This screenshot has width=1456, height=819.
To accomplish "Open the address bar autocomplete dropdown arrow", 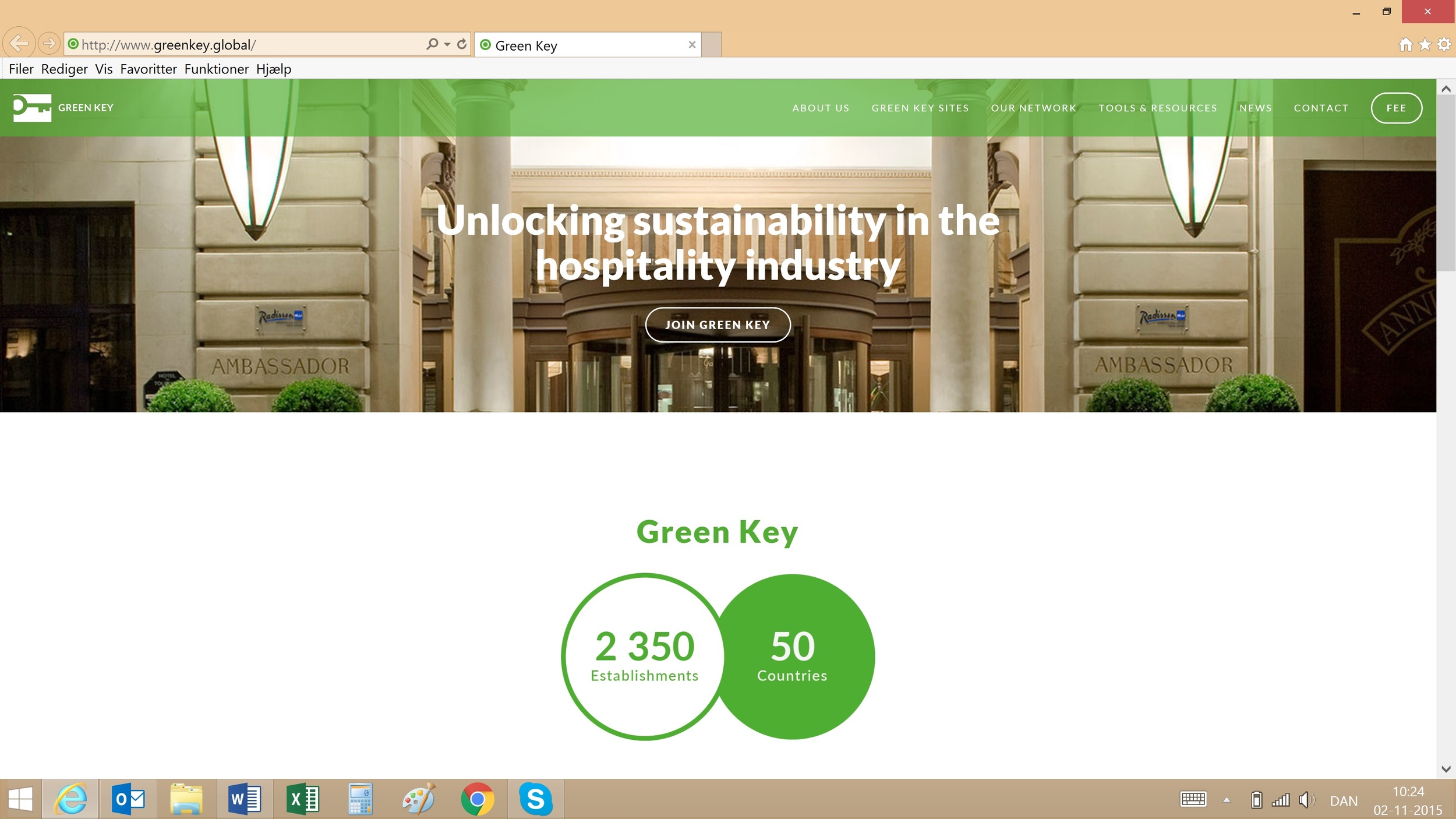I will tap(447, 44).
